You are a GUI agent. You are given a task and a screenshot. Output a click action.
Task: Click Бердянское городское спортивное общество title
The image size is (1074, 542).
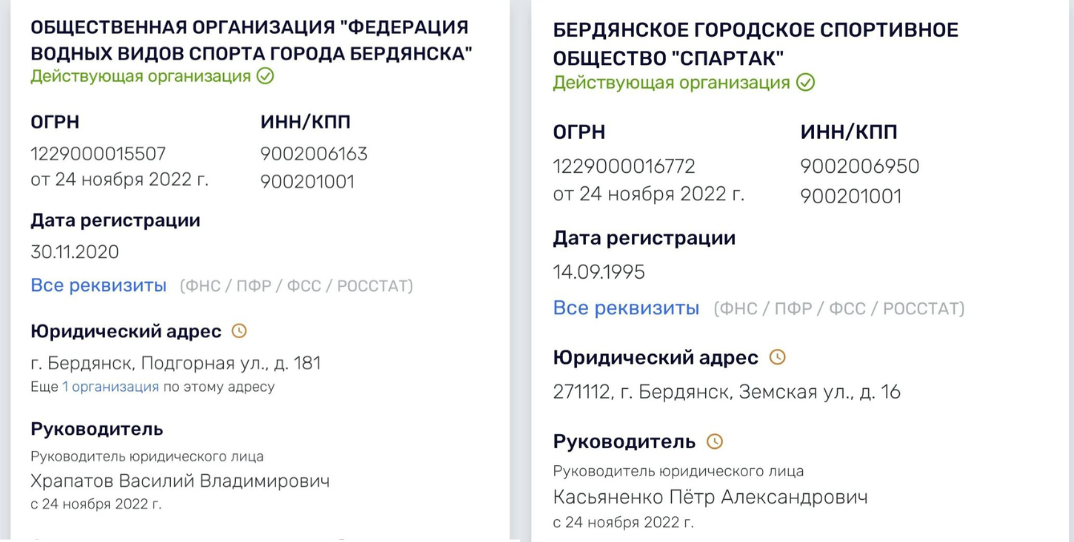tap(755, 45)
